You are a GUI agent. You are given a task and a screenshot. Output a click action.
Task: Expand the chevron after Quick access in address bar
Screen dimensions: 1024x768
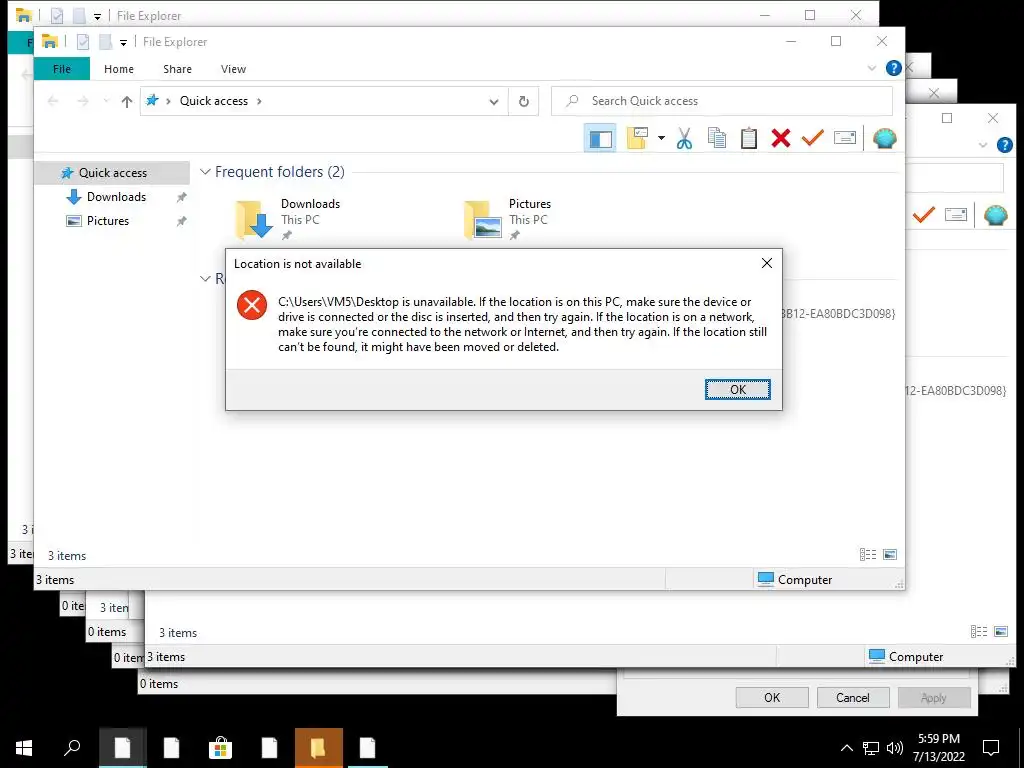259,101
